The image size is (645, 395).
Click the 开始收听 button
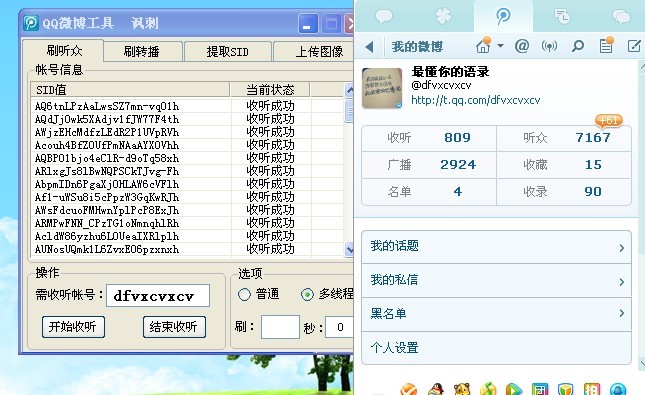coord(73,327)
